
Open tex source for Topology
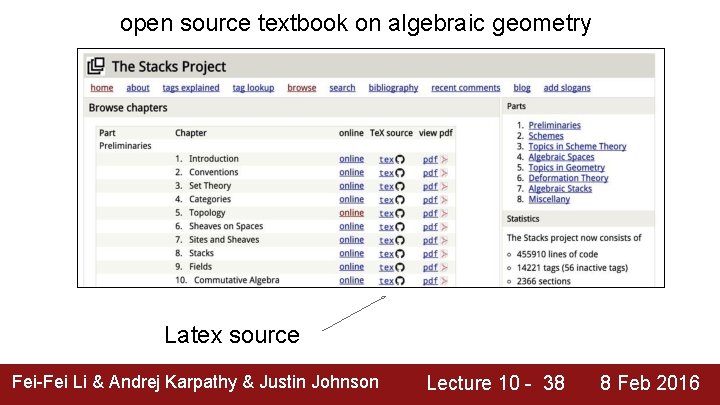tap(386, 214)
